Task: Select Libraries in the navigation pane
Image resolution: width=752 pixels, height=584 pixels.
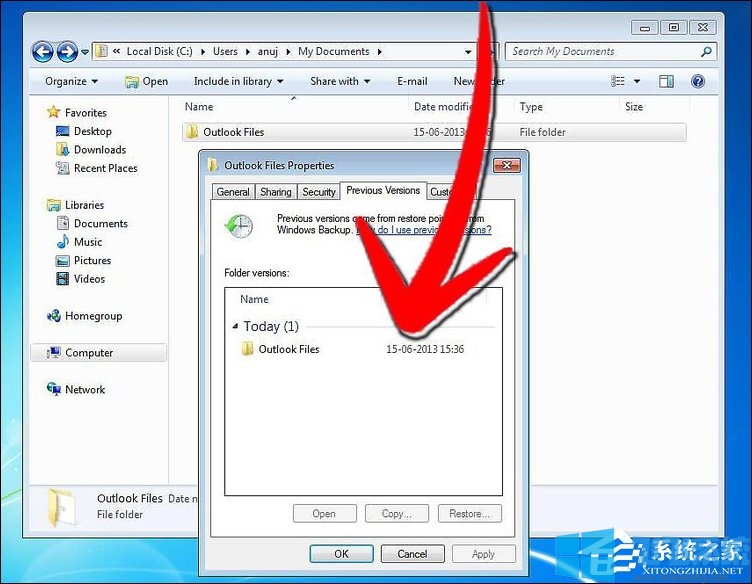Action: [75, 205]
